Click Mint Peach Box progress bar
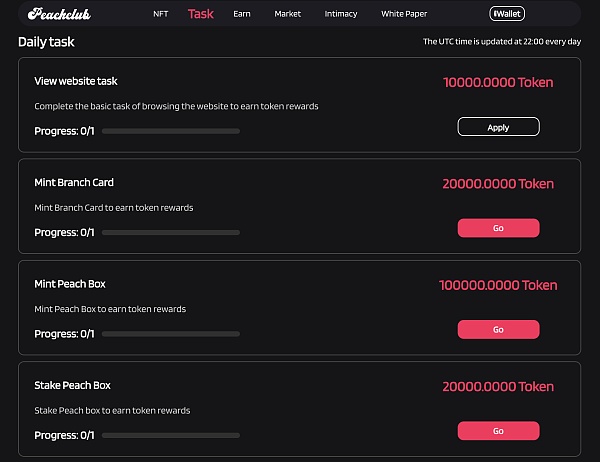Screen dimensions: 600x462 pyautogui.click(x=171, y=333)
